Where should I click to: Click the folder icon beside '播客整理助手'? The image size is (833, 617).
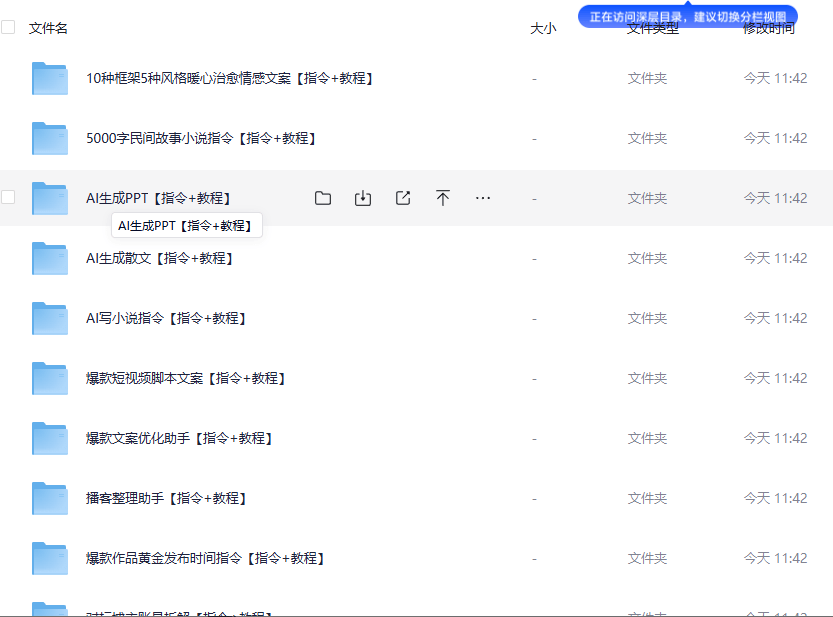tap(49, 498)
